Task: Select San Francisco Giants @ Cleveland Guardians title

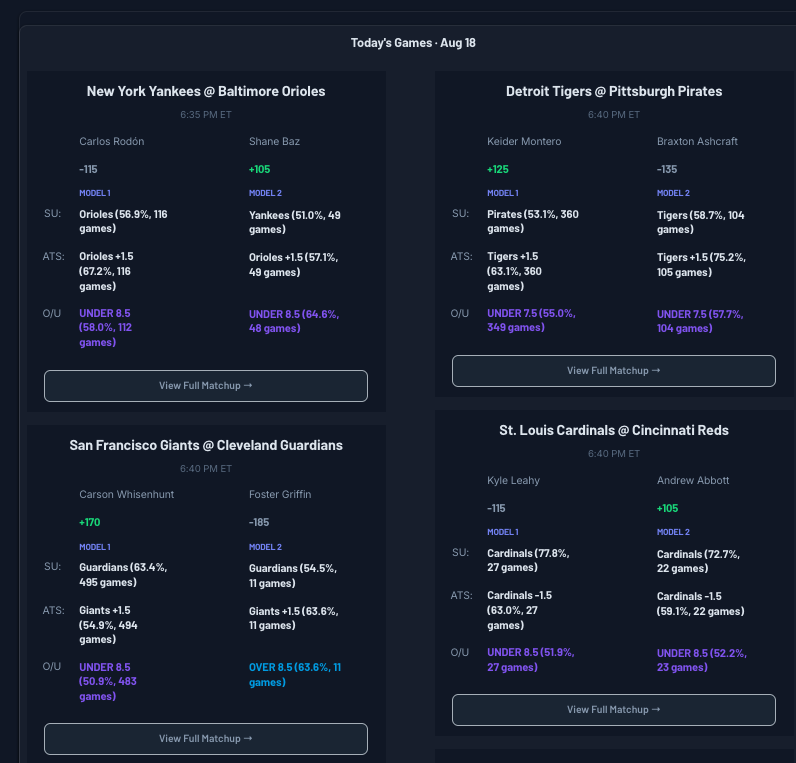Action: coord(206,445)
